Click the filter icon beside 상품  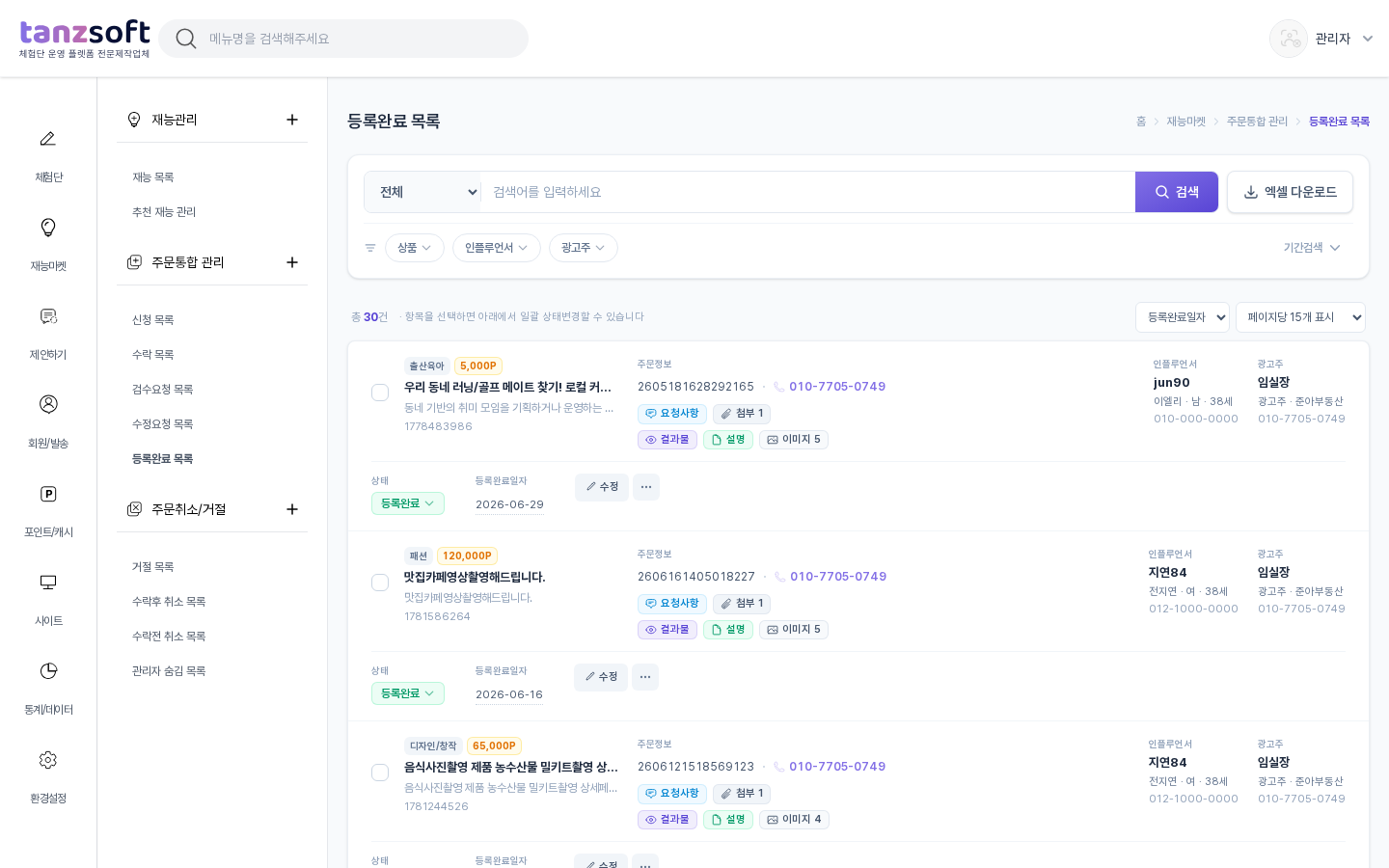[370, 248]
